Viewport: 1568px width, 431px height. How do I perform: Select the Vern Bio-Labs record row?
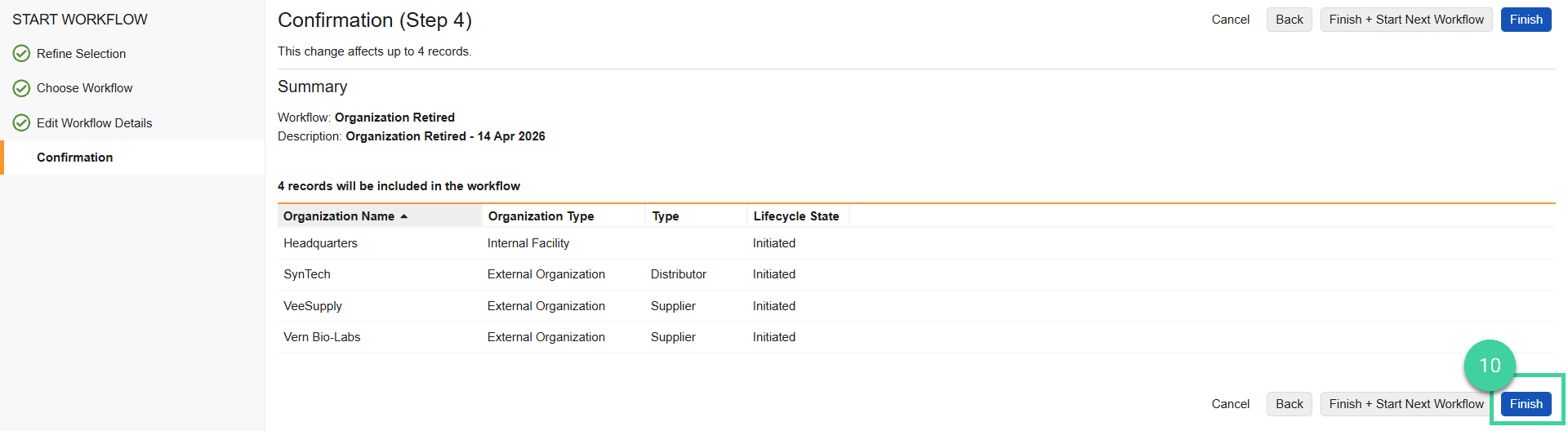tap(322, 337)
